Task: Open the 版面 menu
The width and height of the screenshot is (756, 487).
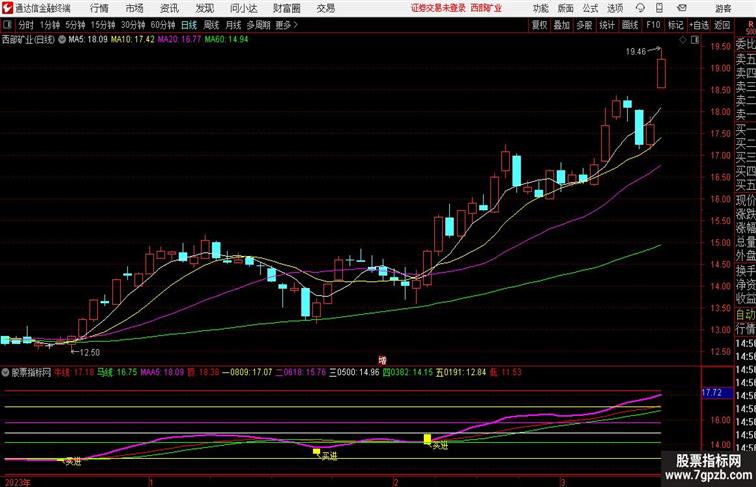Action: (566, 8)
